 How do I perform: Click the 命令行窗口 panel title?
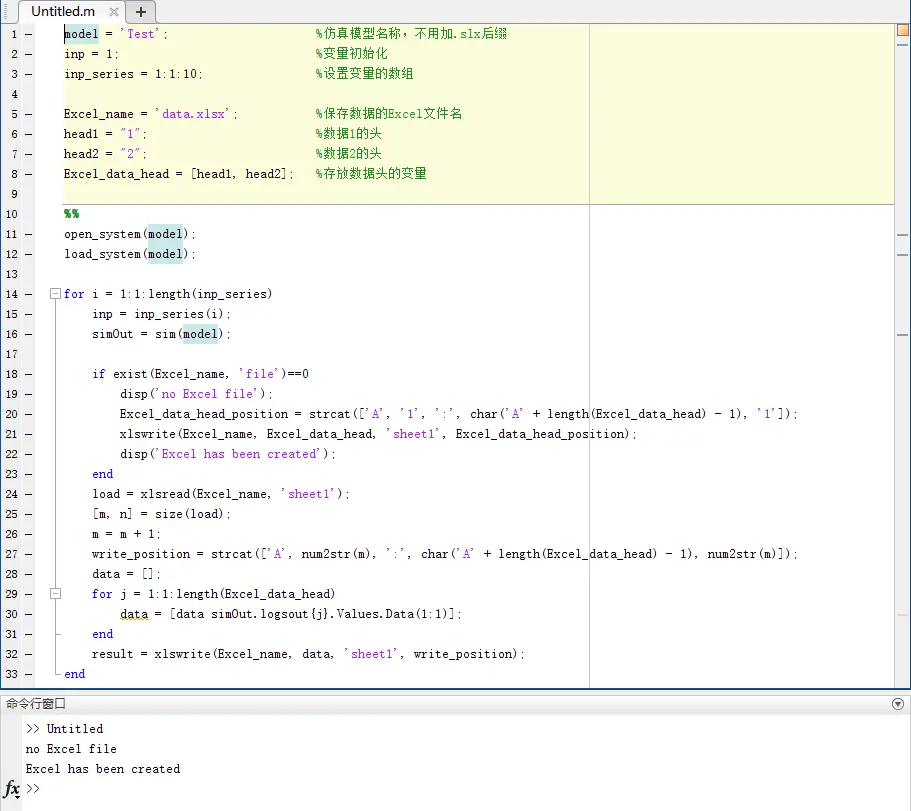(35, 704)
